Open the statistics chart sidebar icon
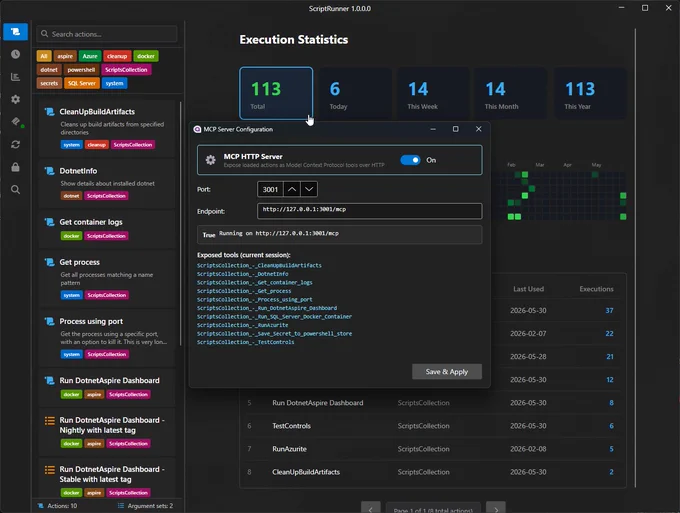Viewport: 680px width, 513px height. pyautogui.click(x=16, y=77)
